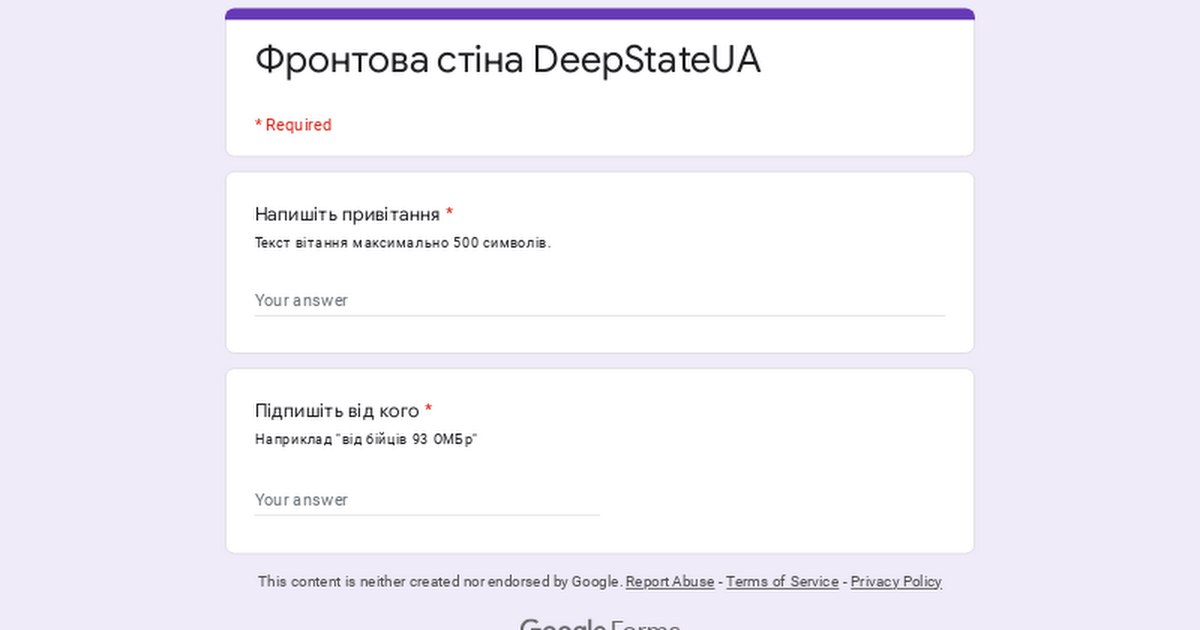Click the "Напишіть привітання" answer field
Image resolution: width=1200 pixels, height=630 pixels.
point(599,300)
